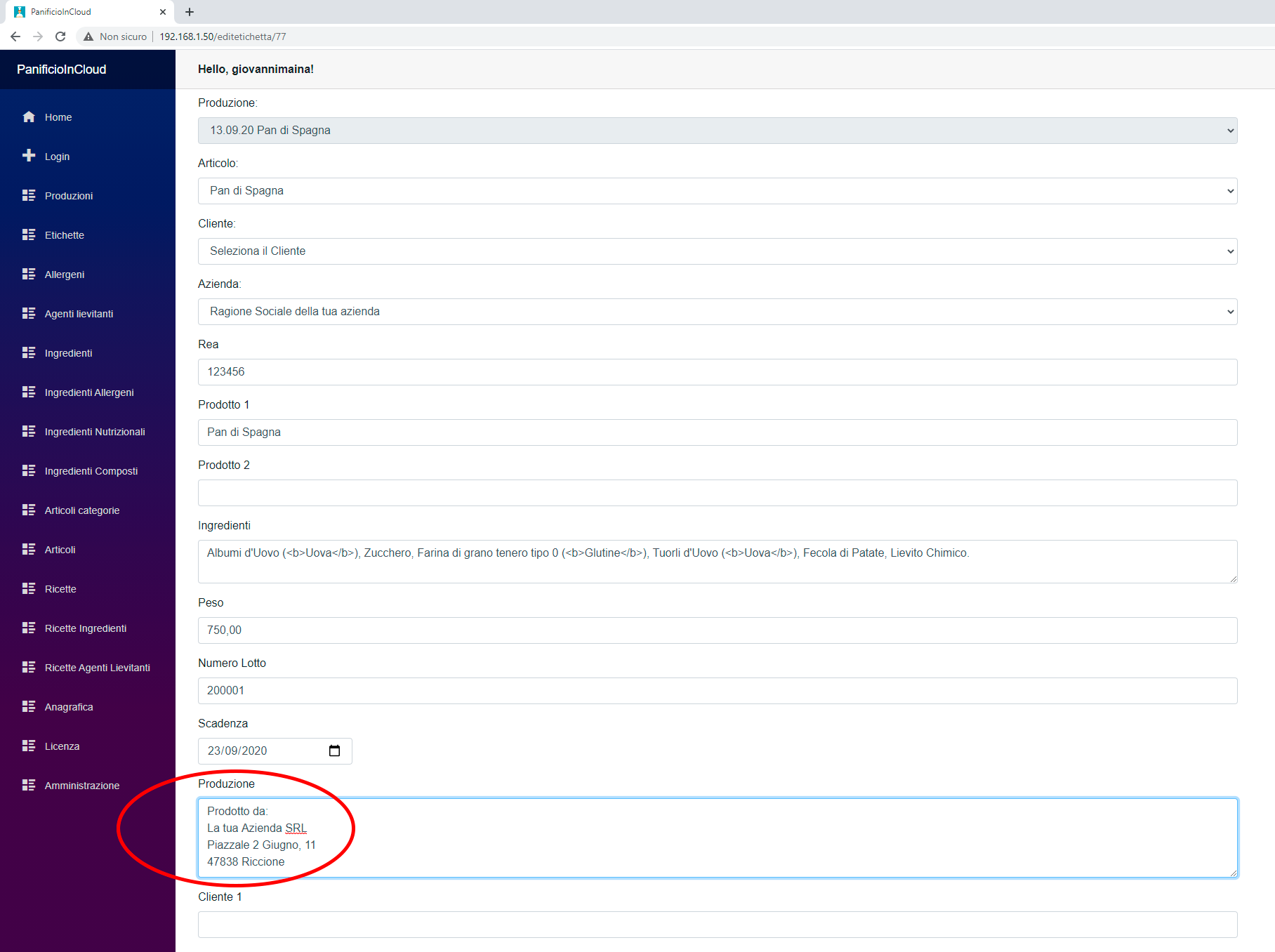Image resolution: width=1275 pixels, height=952 pixels.
Task: Click the Home house icon in sidebar
Action: coord(29,117)
